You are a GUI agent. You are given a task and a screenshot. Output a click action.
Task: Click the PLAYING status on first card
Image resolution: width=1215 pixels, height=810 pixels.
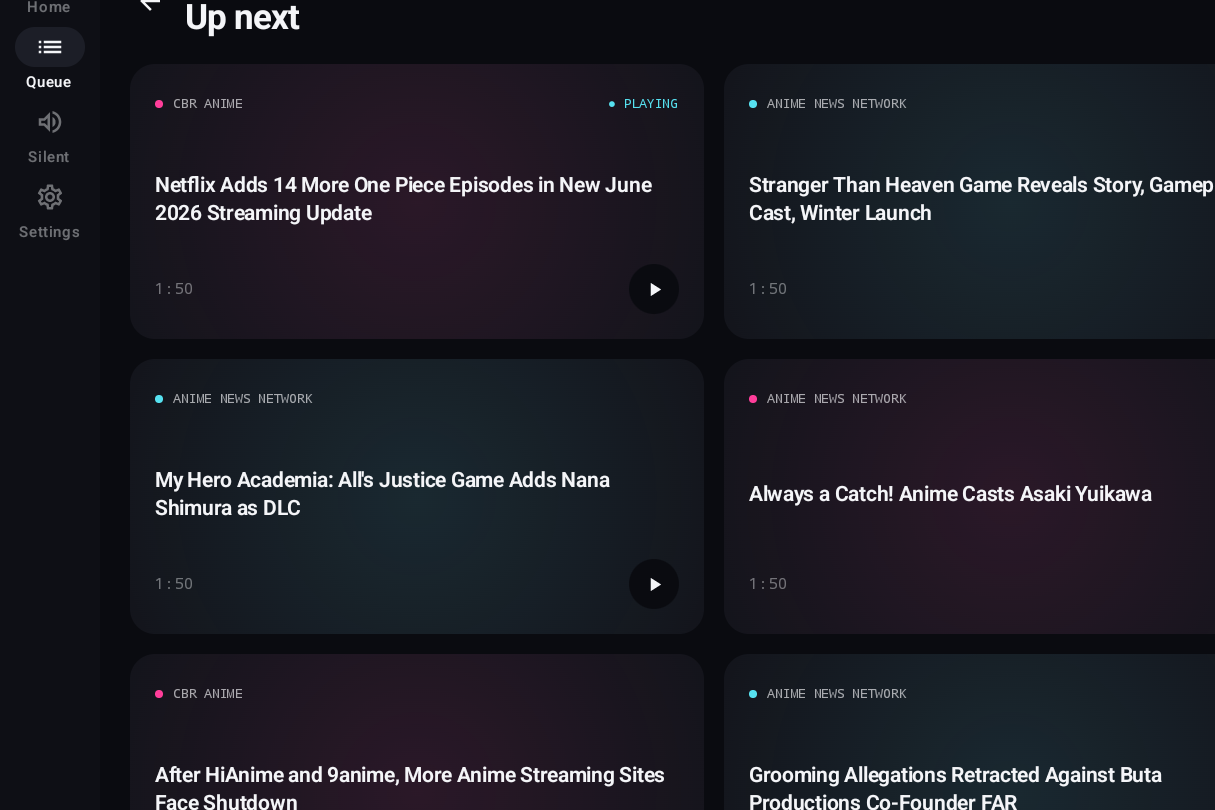click(x=643, y=104)
